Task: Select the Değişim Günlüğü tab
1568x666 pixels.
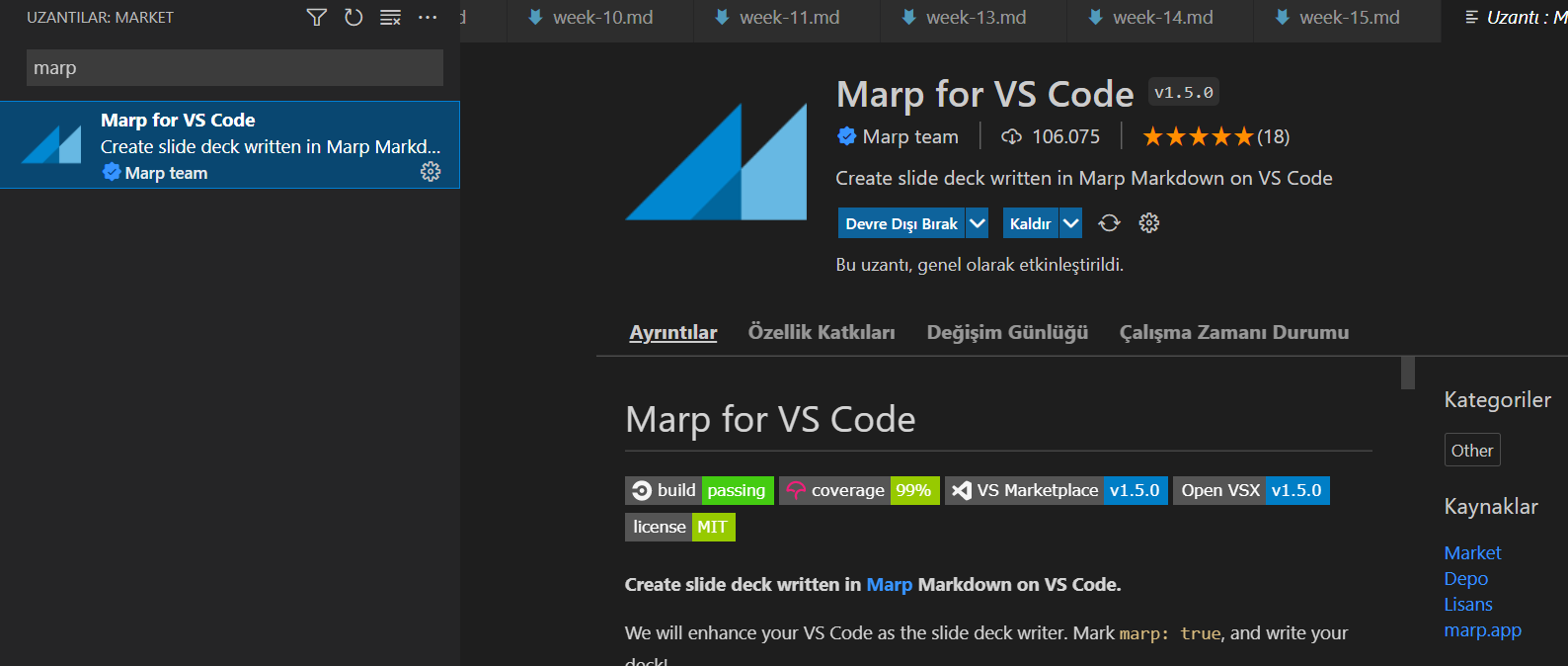Action: 1007,332
